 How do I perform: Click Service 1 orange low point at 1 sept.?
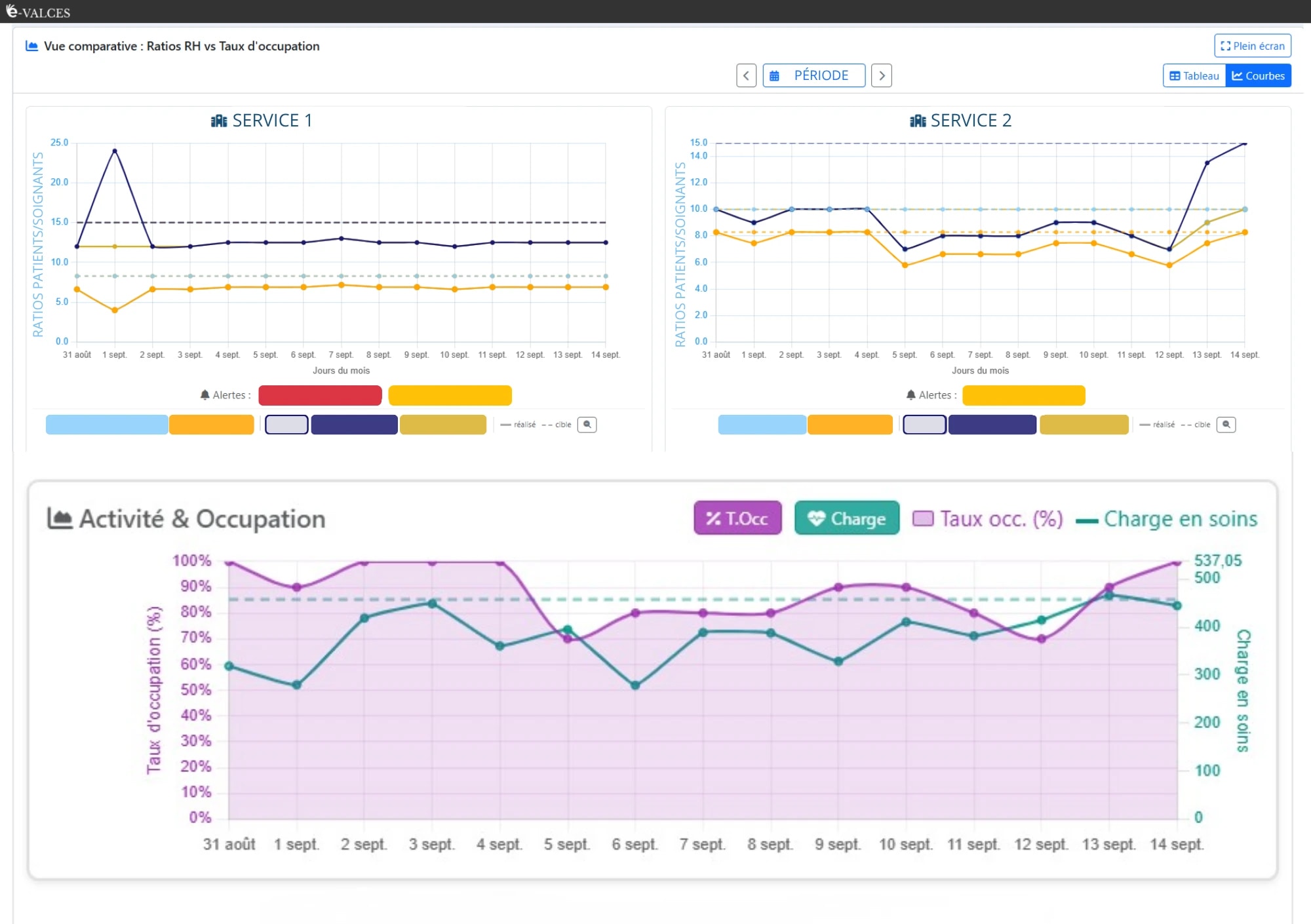(x=115, y=311)
